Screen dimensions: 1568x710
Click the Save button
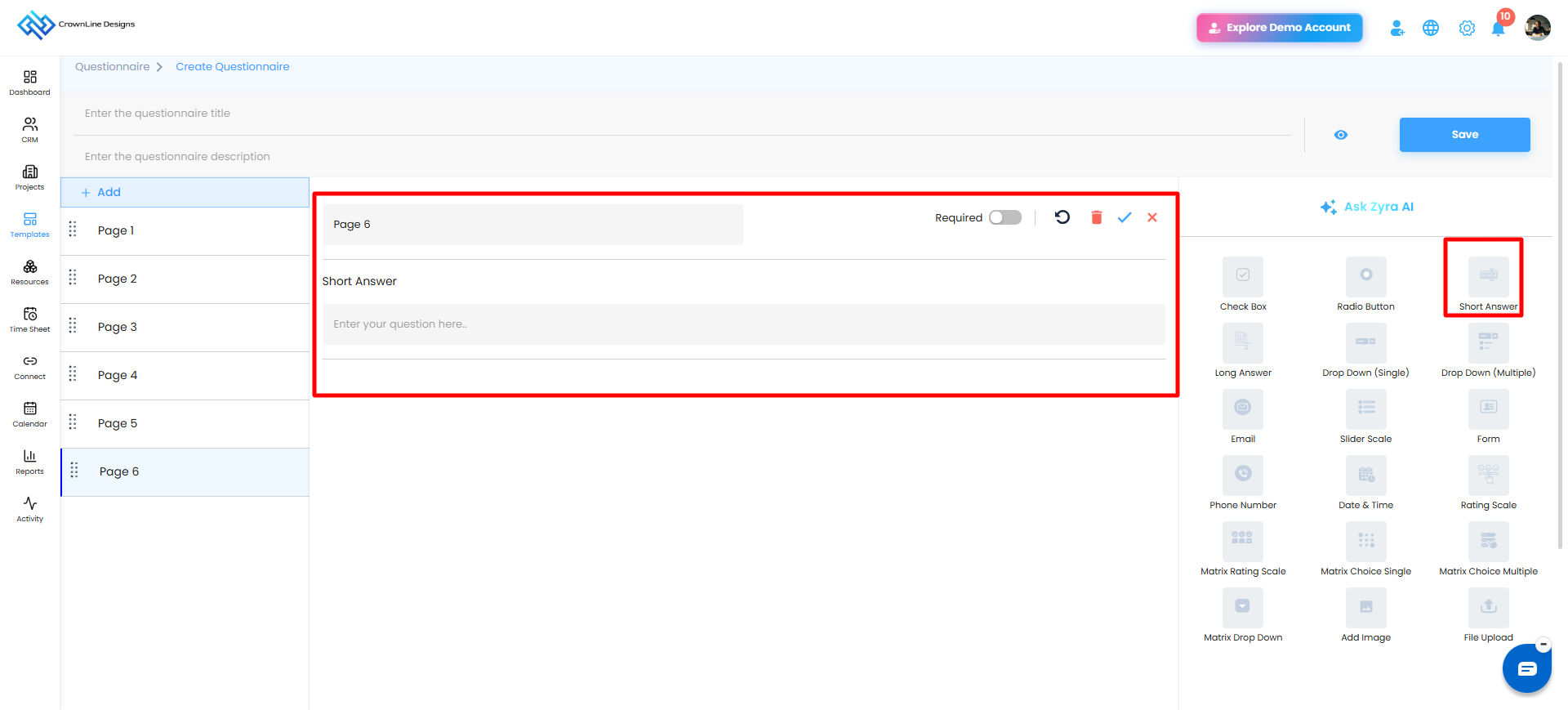1465,135
